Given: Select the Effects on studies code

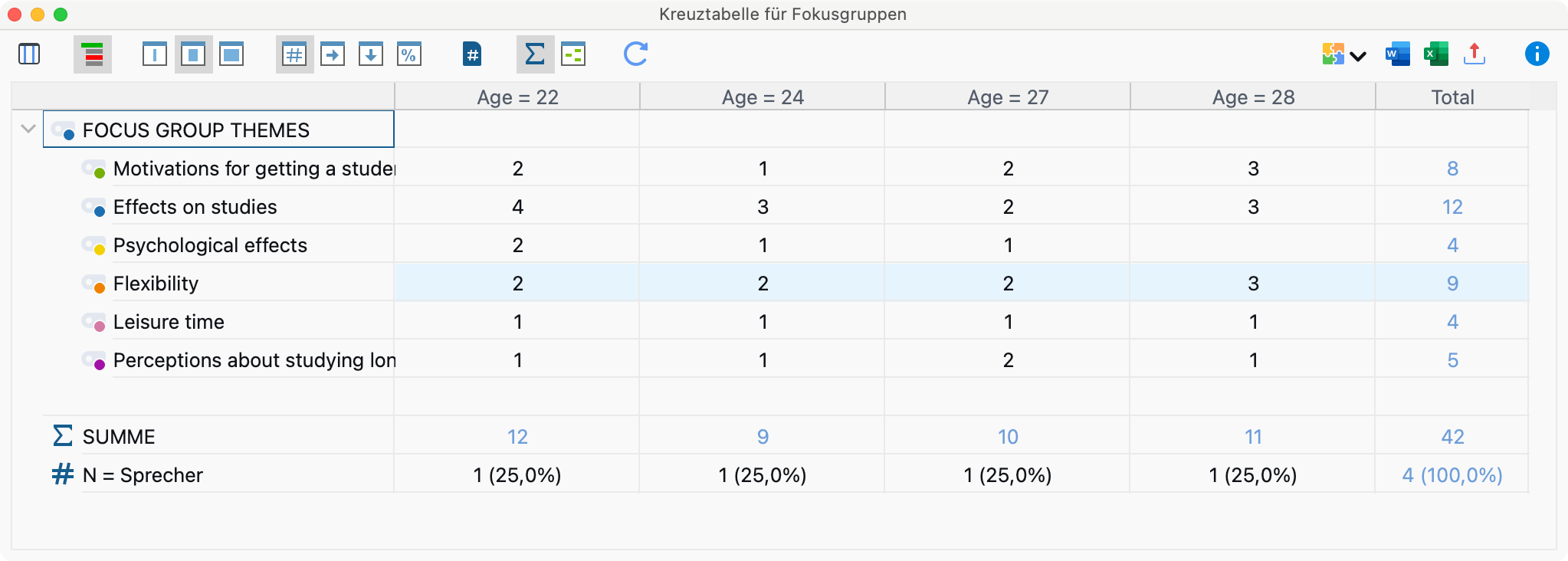Looking at the screenshot, I should click(x=195, y=207).
